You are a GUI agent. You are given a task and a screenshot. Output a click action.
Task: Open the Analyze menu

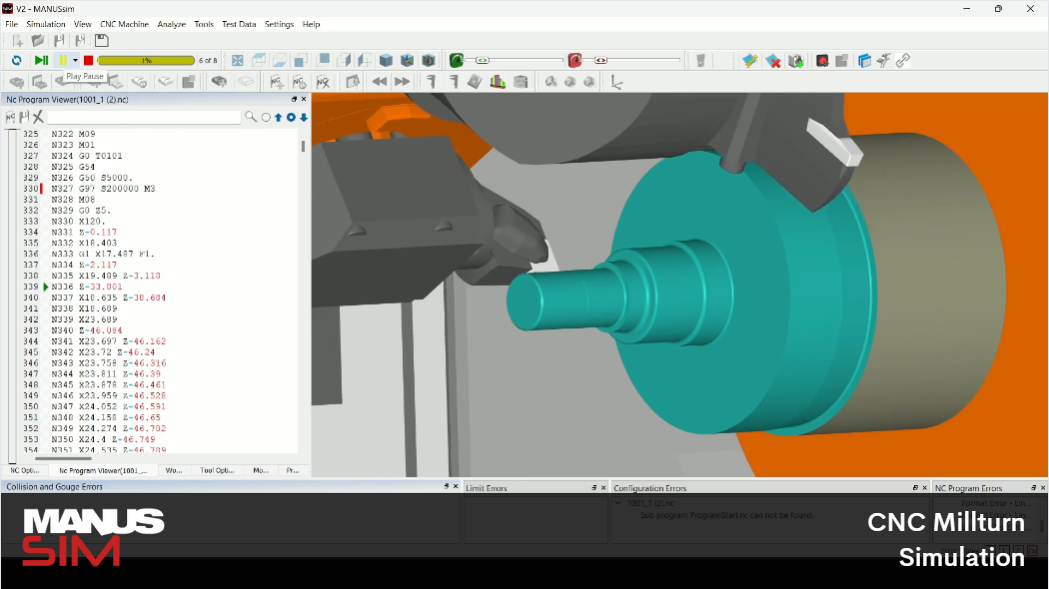(171, 24)
